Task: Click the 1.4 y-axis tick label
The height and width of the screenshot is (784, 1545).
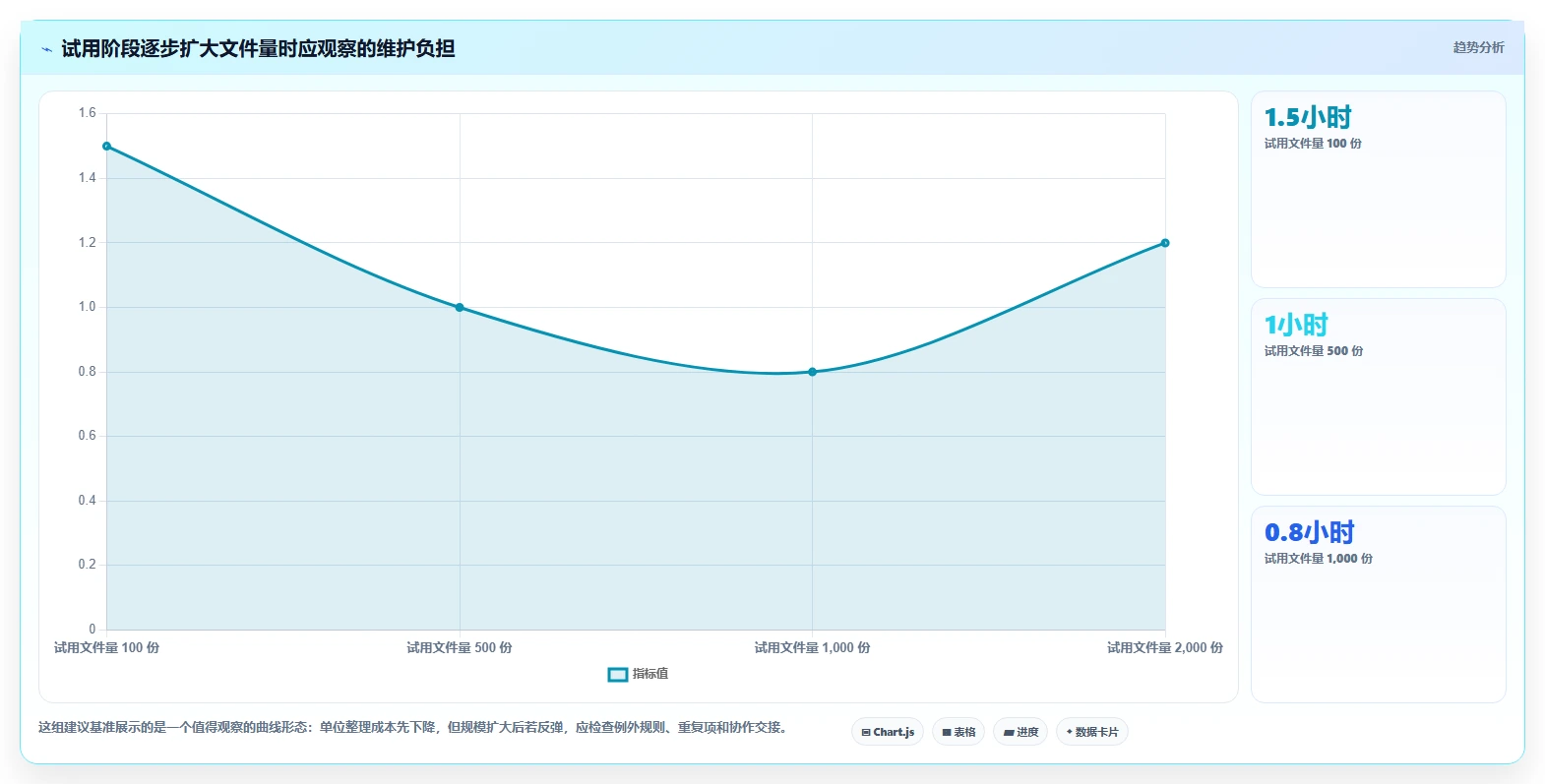Action: click(88, 178)
